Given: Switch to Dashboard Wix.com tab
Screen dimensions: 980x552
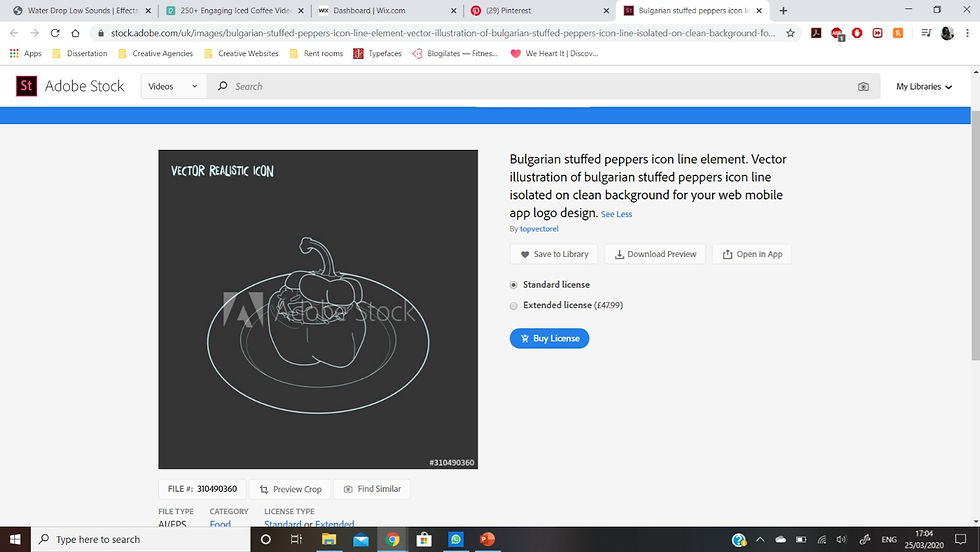Looking at the screenshot, I should [388, 11].
